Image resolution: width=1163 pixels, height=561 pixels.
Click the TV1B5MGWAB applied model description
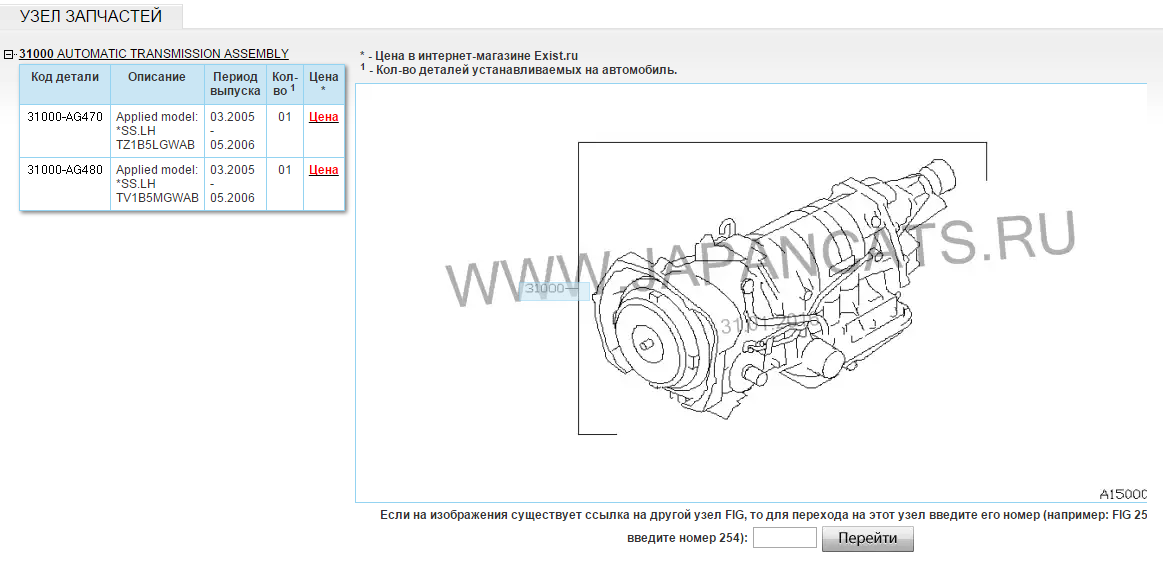click(x=157, y=184)
